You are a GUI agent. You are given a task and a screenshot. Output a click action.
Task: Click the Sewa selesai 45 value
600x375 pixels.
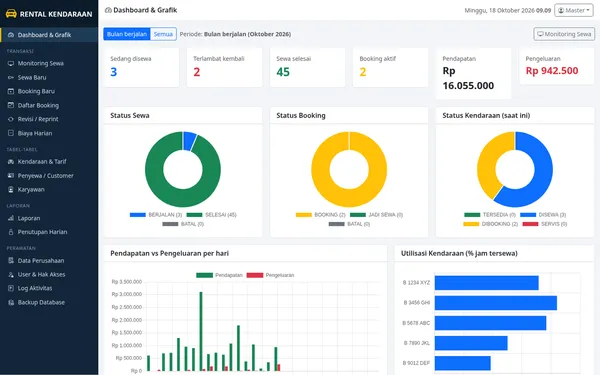[x=283, y=72]
